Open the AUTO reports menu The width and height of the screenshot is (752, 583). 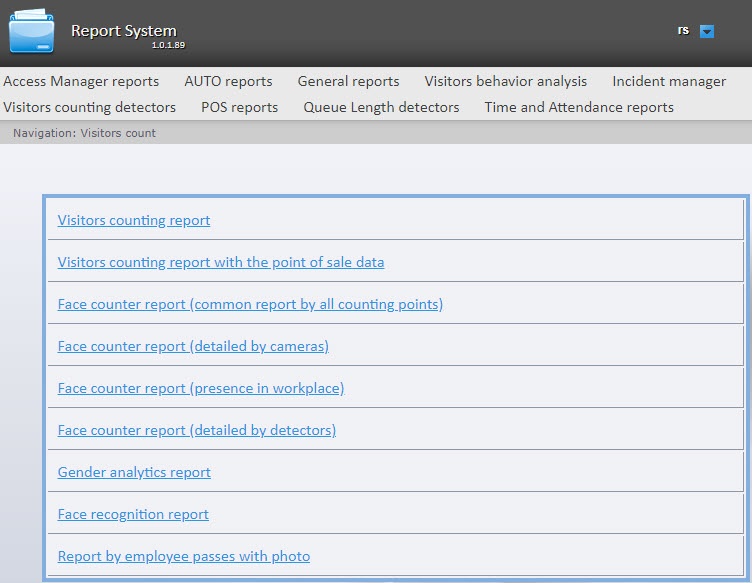228,81
